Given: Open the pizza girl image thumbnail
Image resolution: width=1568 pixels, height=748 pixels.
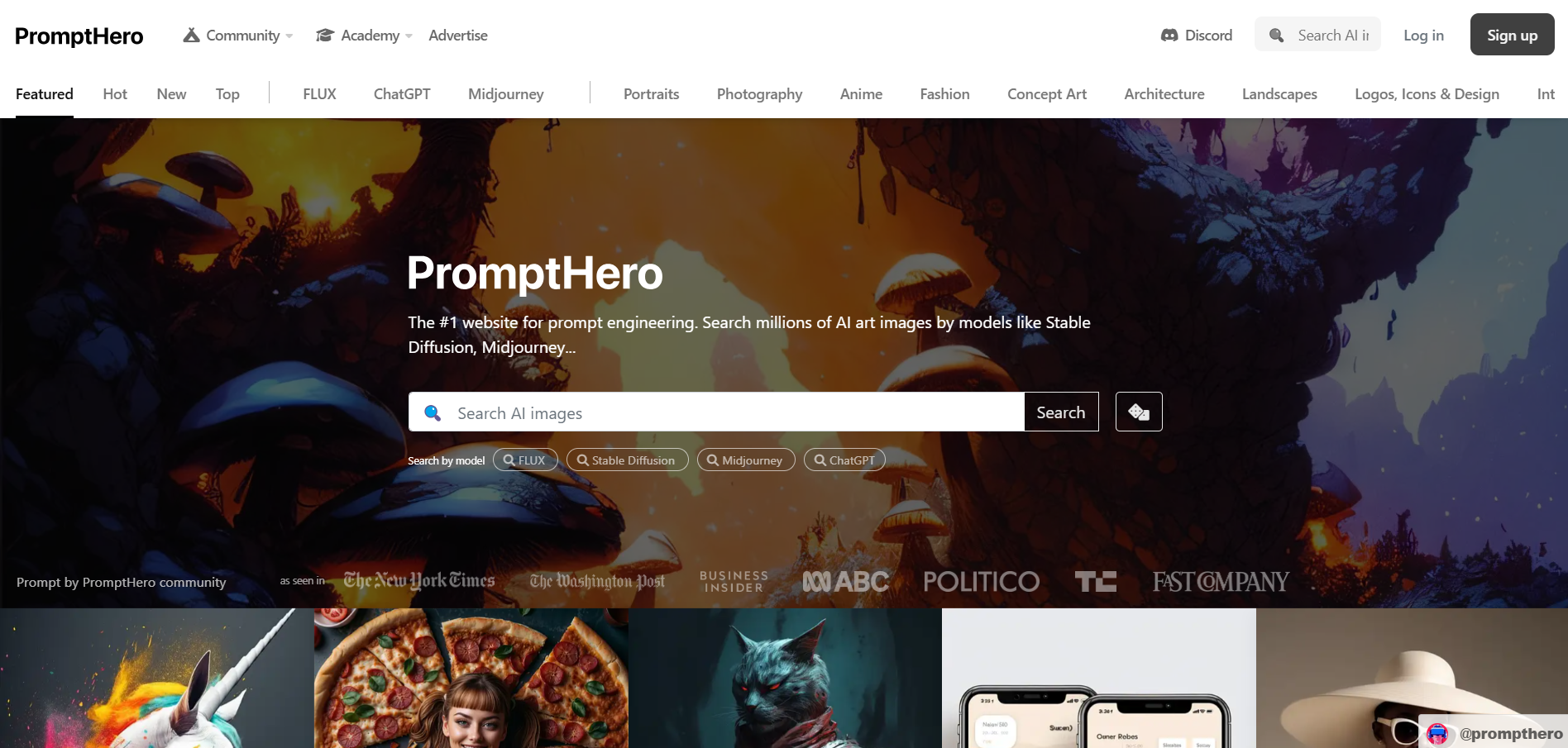Looking at the screenshot, I should (x=471, y=679).
